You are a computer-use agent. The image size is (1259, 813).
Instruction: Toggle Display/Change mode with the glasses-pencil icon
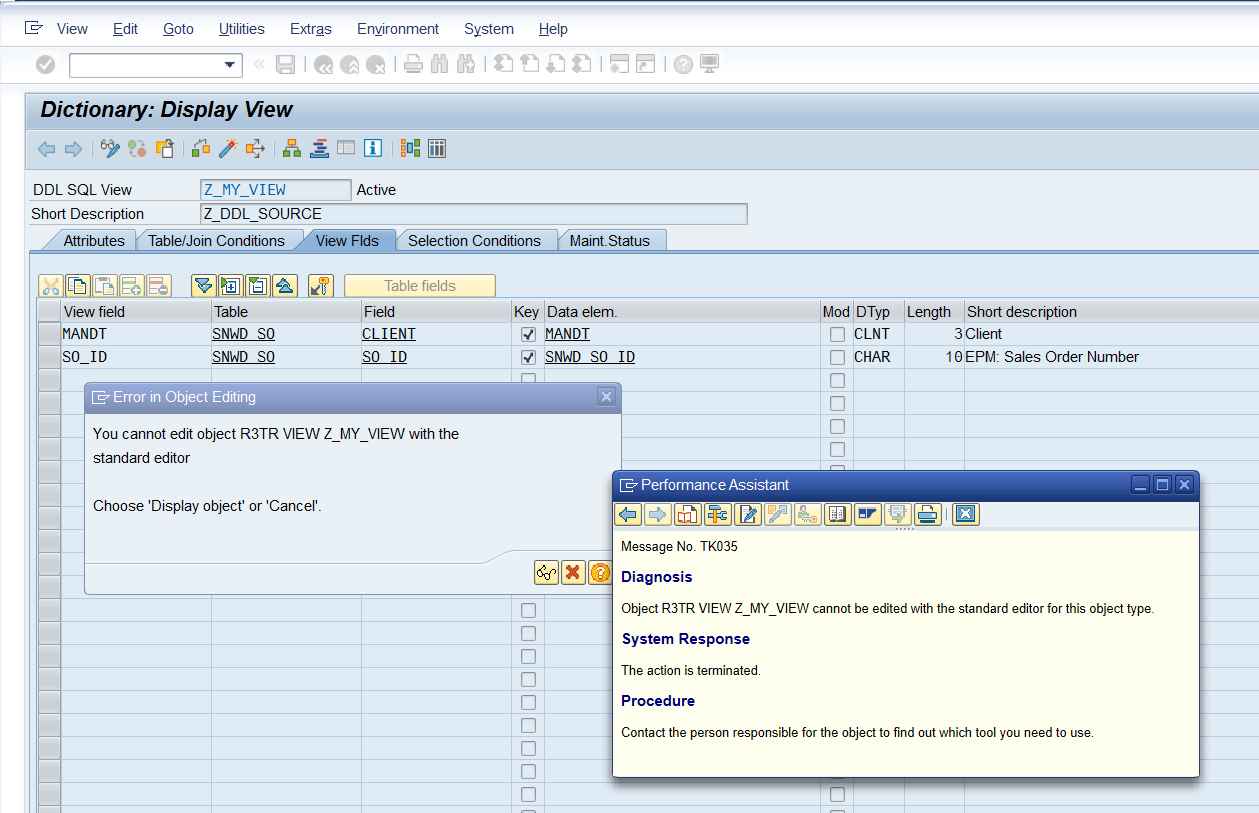pos(110,149)
